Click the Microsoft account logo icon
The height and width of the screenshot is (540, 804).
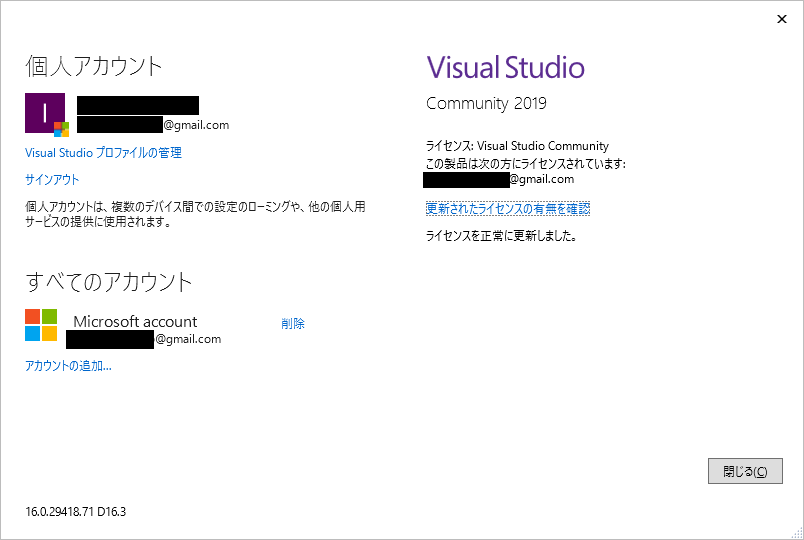coord(41,325)
